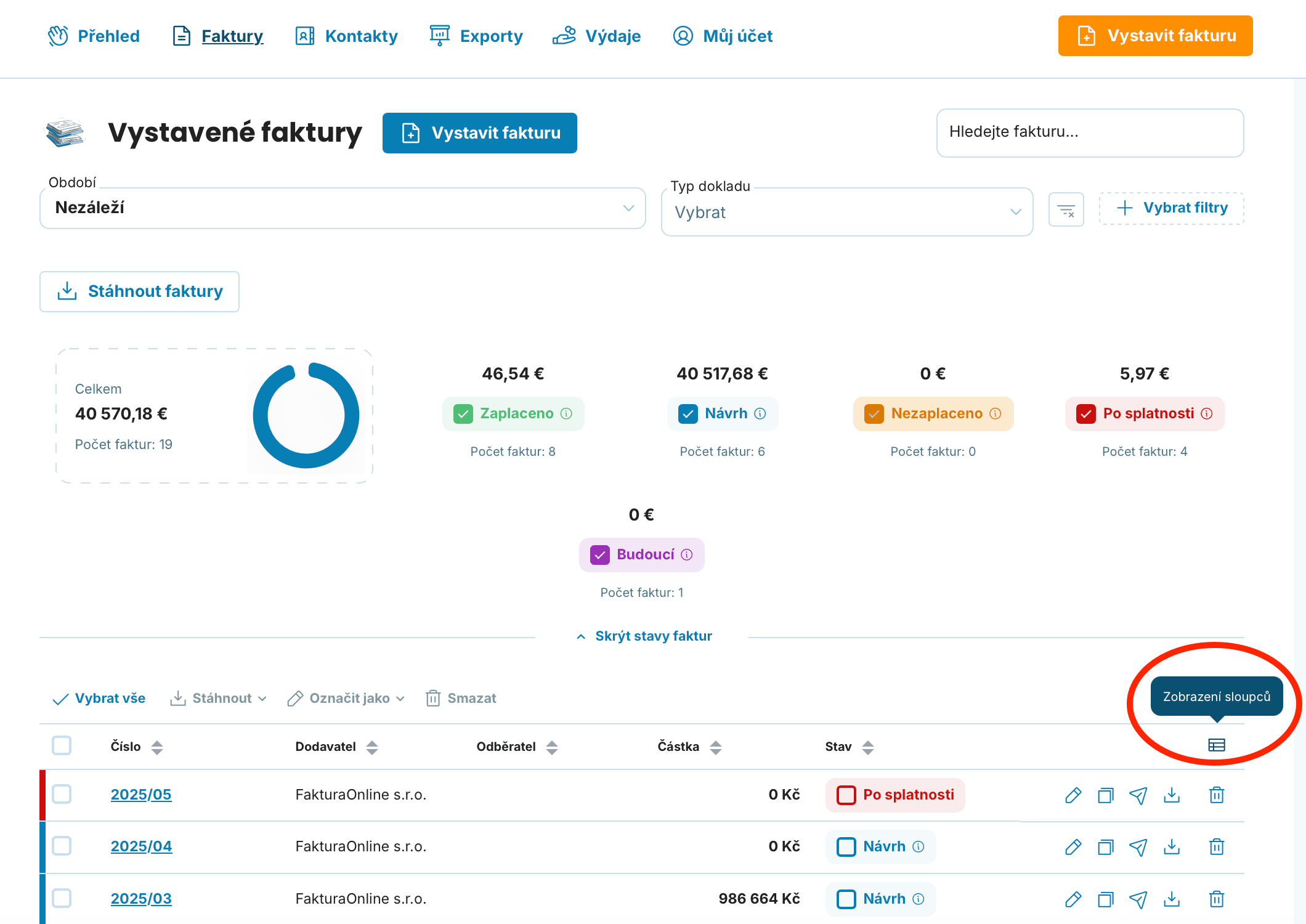Toggle the Nezaplaceno status filter checkbox
This screenshot has height=924, width=1306.
click(x=874, y=414)
